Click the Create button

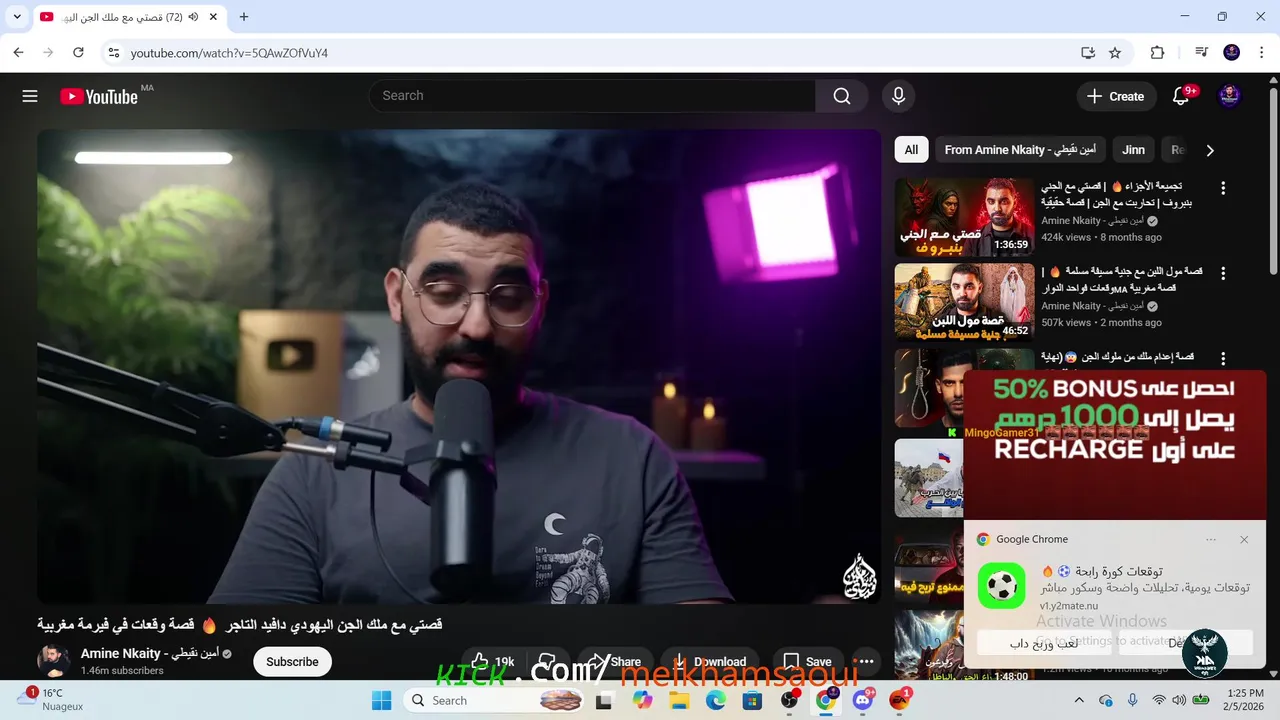[x=1115, y=96]
